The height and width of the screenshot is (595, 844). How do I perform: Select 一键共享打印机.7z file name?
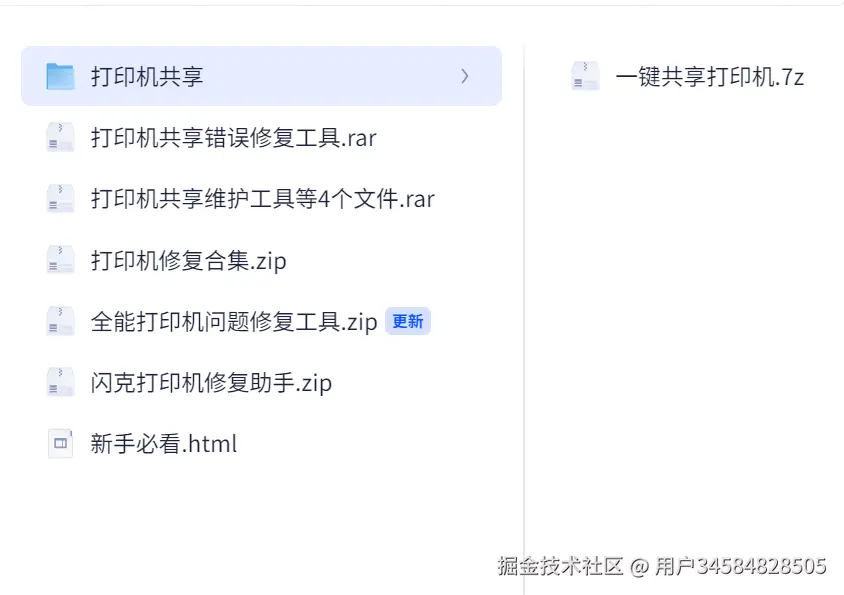pos(709,76)
